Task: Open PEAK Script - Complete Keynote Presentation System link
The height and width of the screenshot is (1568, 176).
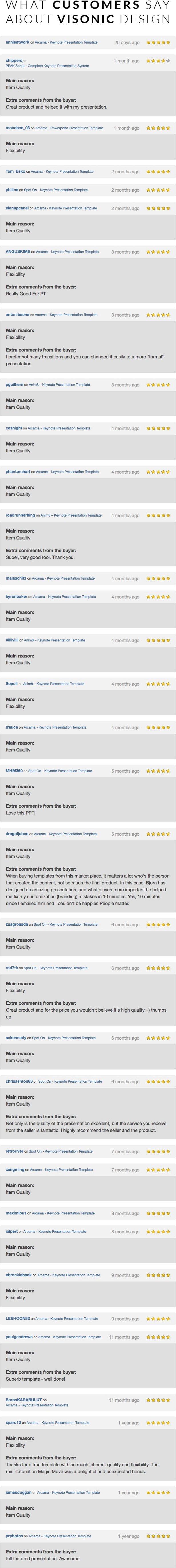Action: 47,66
